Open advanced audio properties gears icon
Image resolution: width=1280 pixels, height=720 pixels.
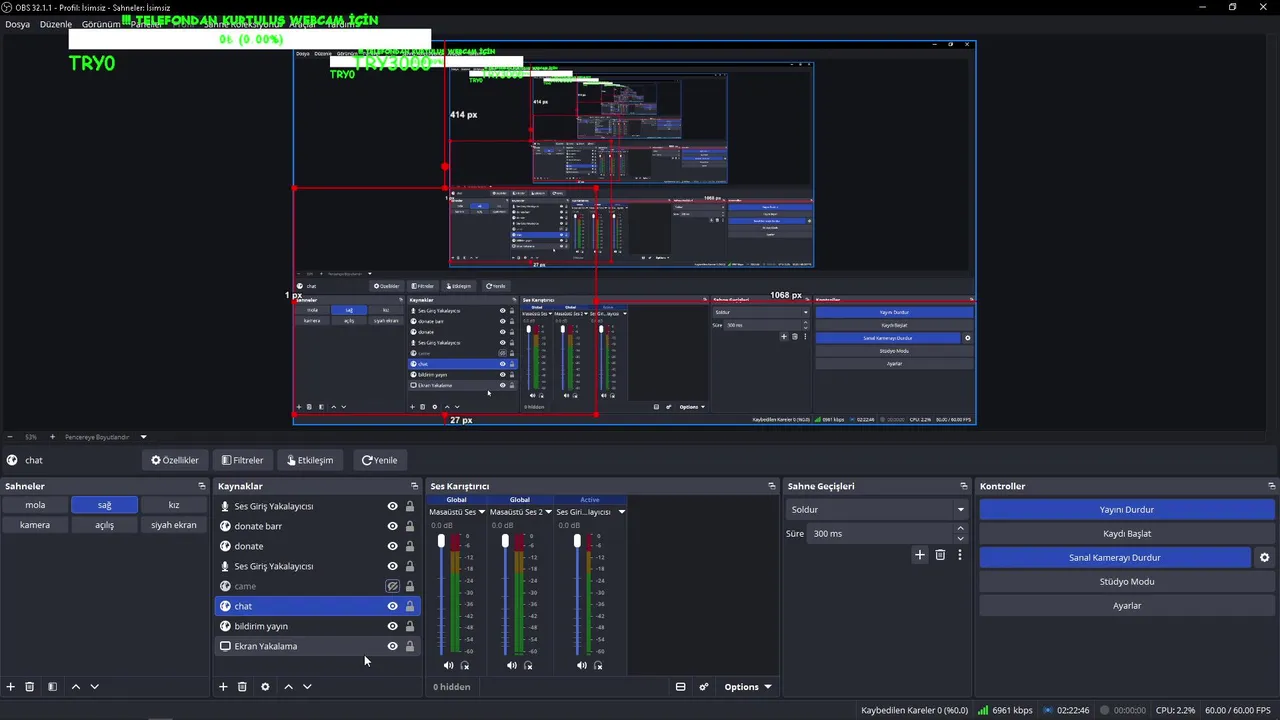[x=704, y=687]
